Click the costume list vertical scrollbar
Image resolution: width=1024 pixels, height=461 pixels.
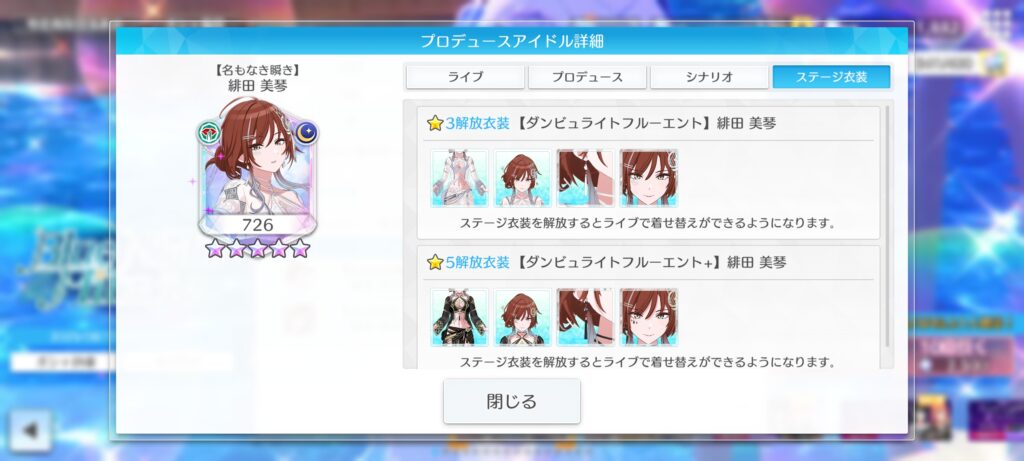click(x=887, y=227)
